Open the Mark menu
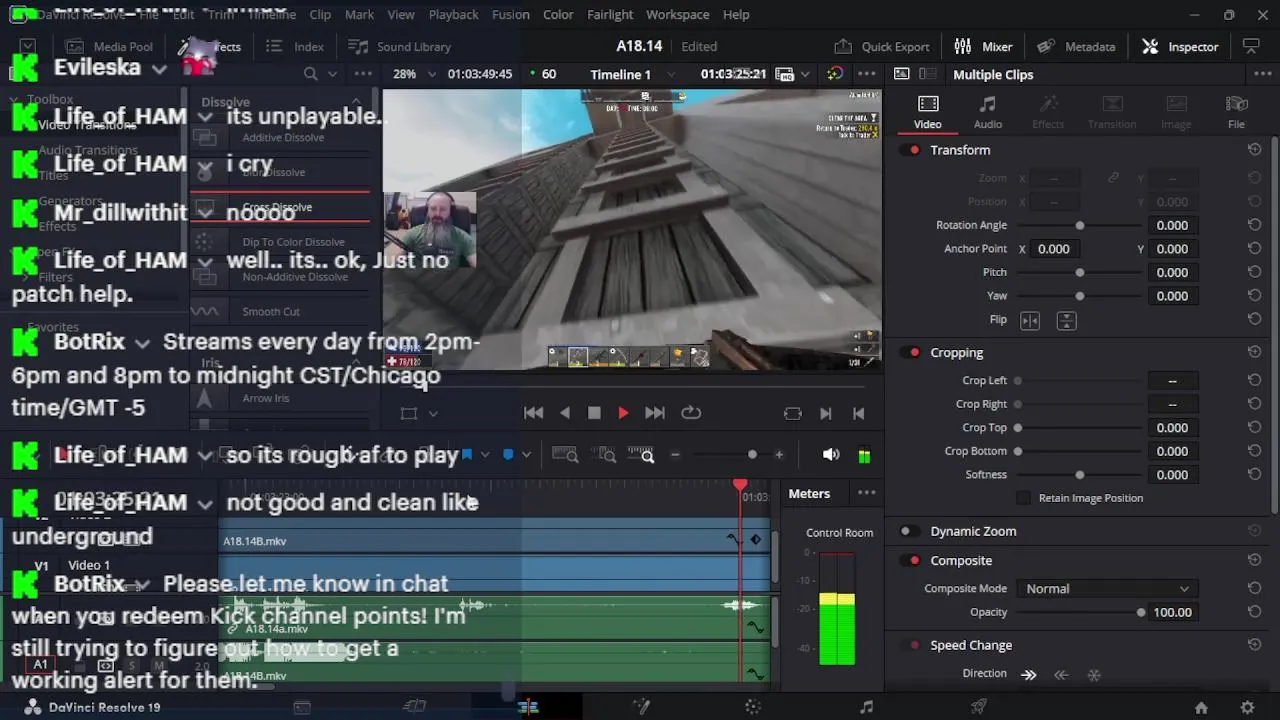 point(359,15)
